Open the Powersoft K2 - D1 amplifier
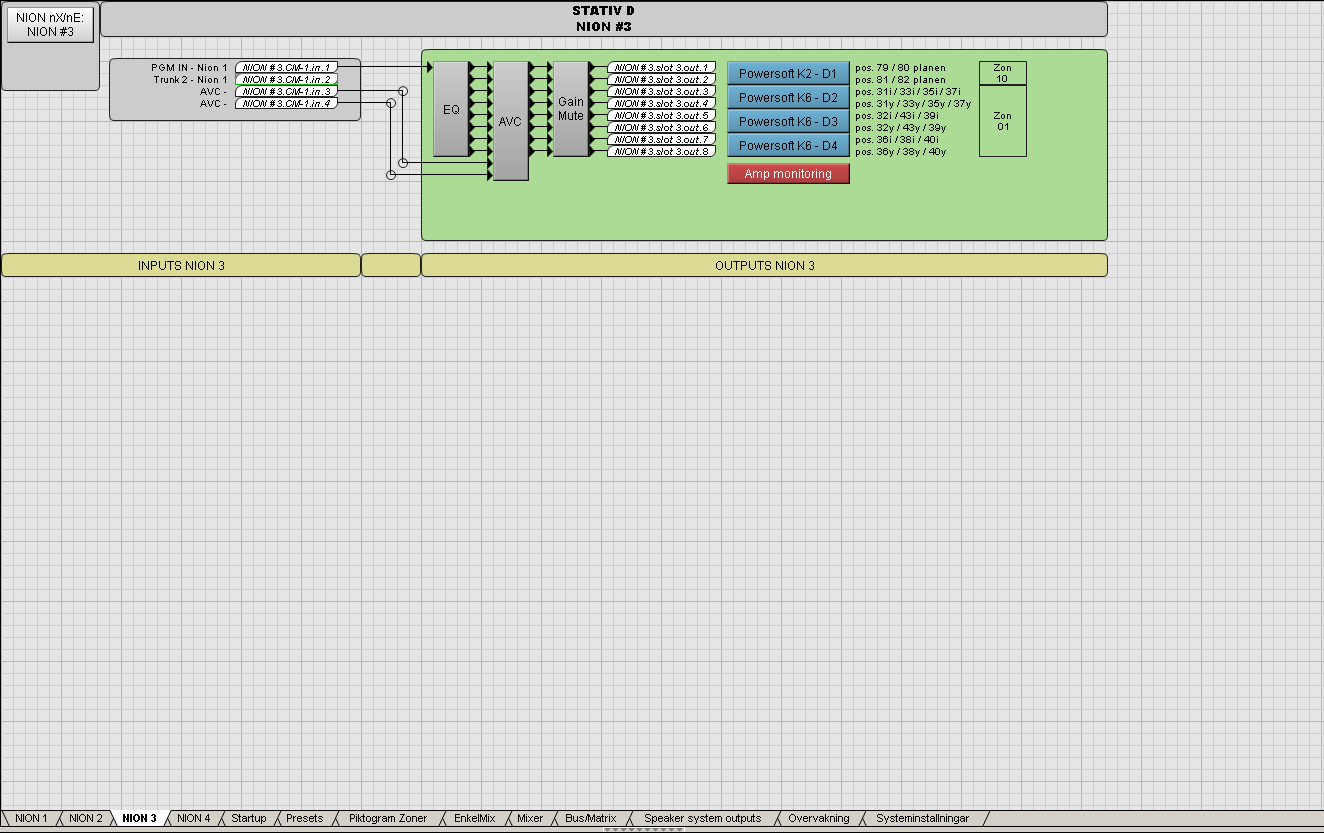The width and height of the screenshot is (1324, 833). 788,73
